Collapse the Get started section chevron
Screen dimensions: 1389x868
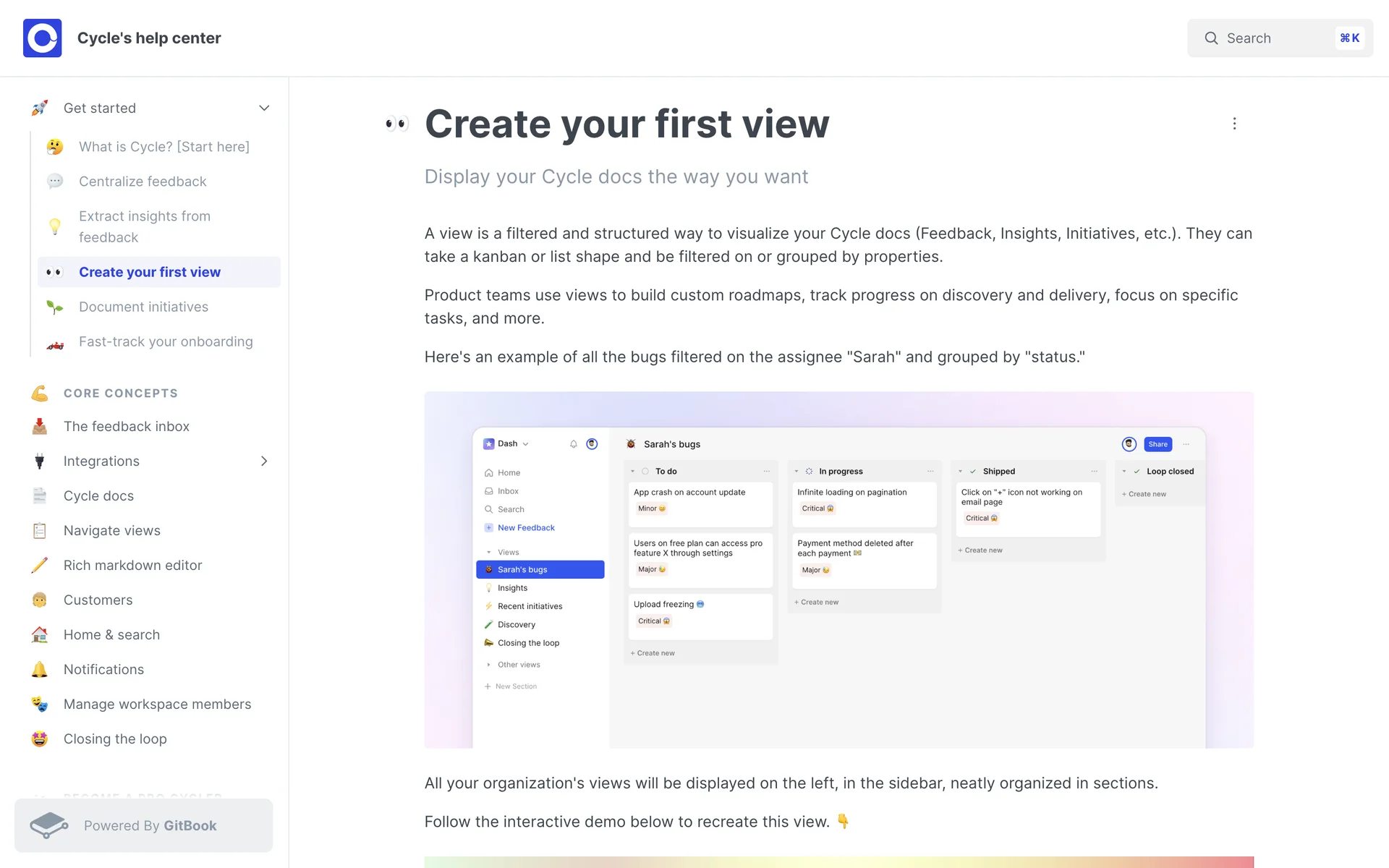coord(264,109)
